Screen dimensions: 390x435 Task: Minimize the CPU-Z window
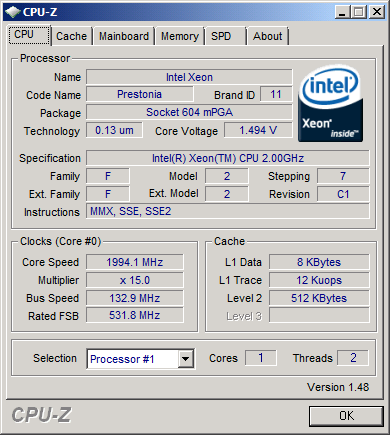(342, 12)
